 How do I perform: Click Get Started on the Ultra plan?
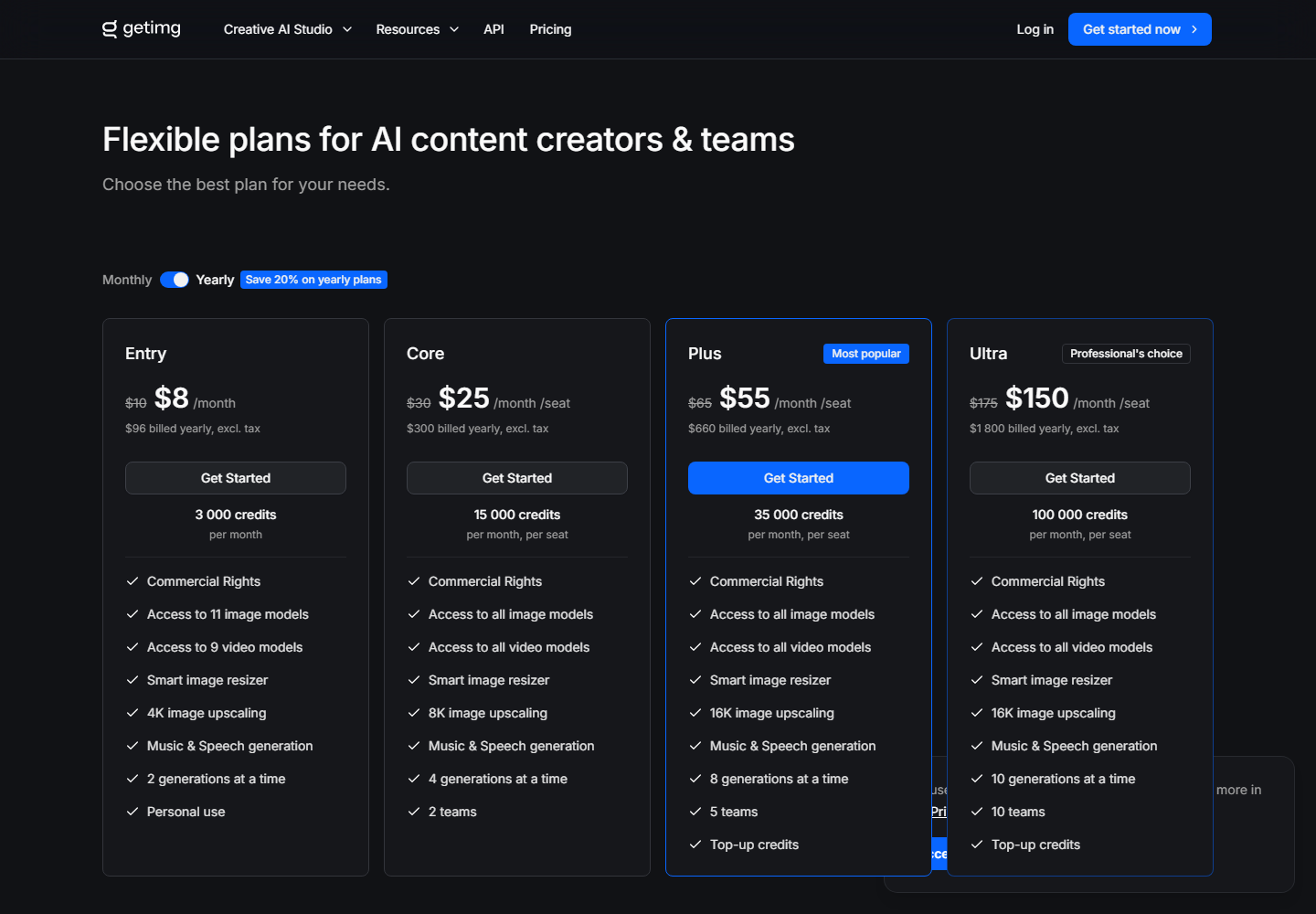pyautogui.click(x=1080, y=478)
